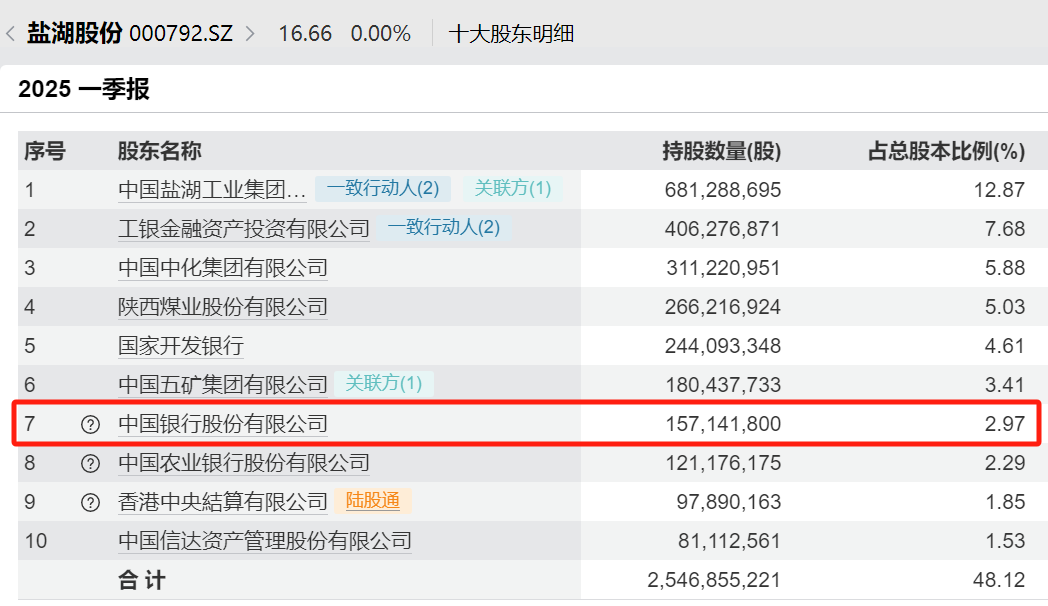Click 一致行动人(2) tag in row 1
The height and width of the screenshot is (606, 1048).
383,188
